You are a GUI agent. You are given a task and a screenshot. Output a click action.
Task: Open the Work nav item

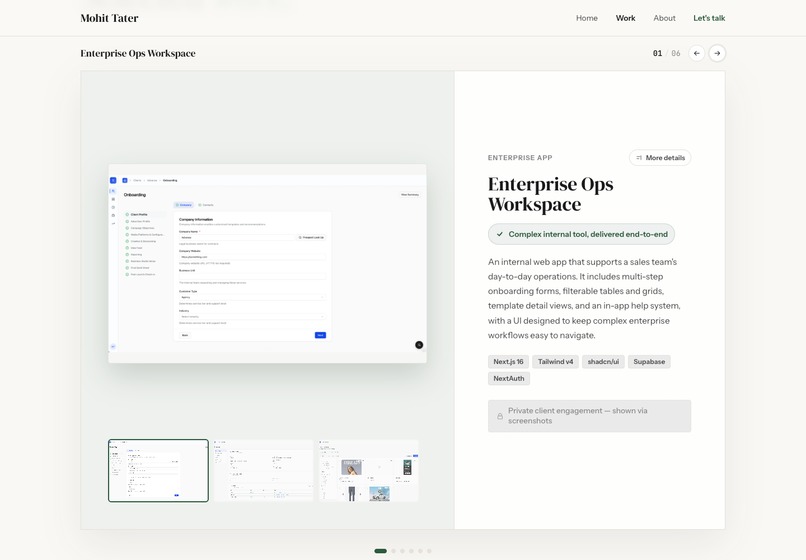[x=625, y=18]
